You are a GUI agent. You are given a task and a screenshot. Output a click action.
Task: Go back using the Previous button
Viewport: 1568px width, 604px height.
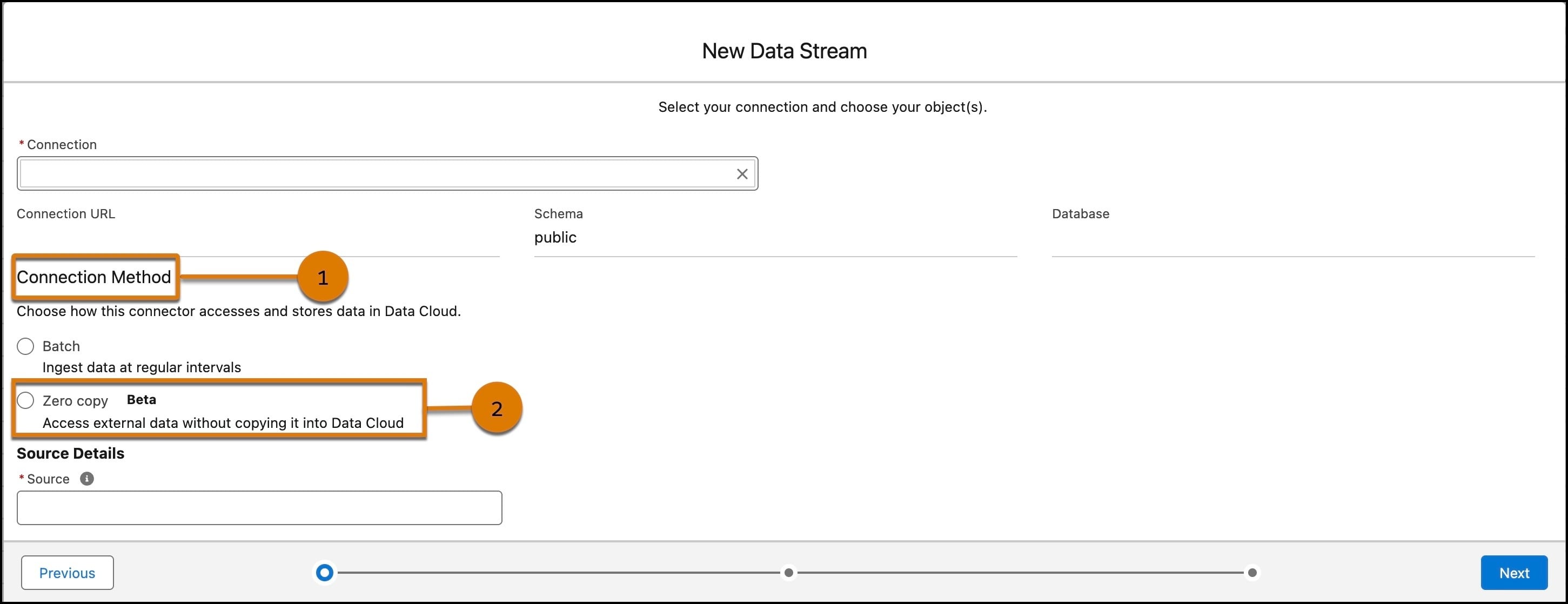(x=67, y=572)
